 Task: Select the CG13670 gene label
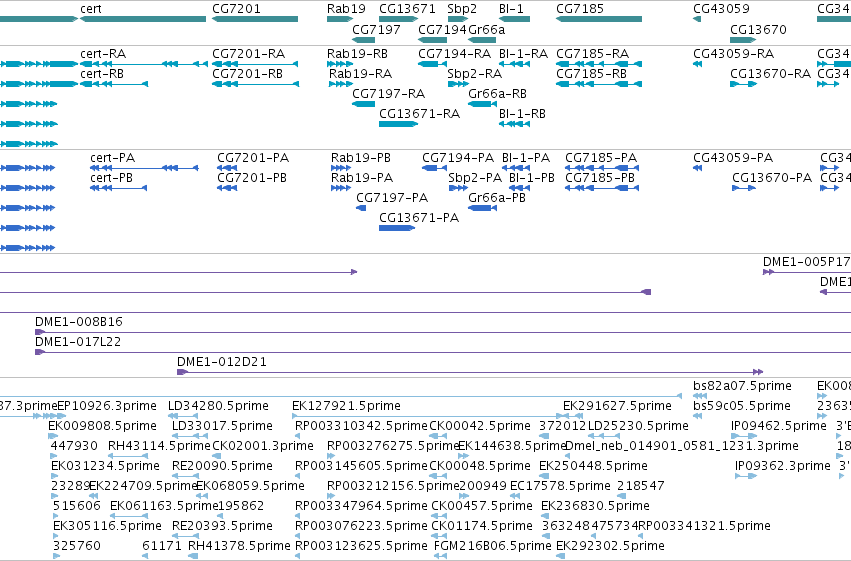[758, 29]
